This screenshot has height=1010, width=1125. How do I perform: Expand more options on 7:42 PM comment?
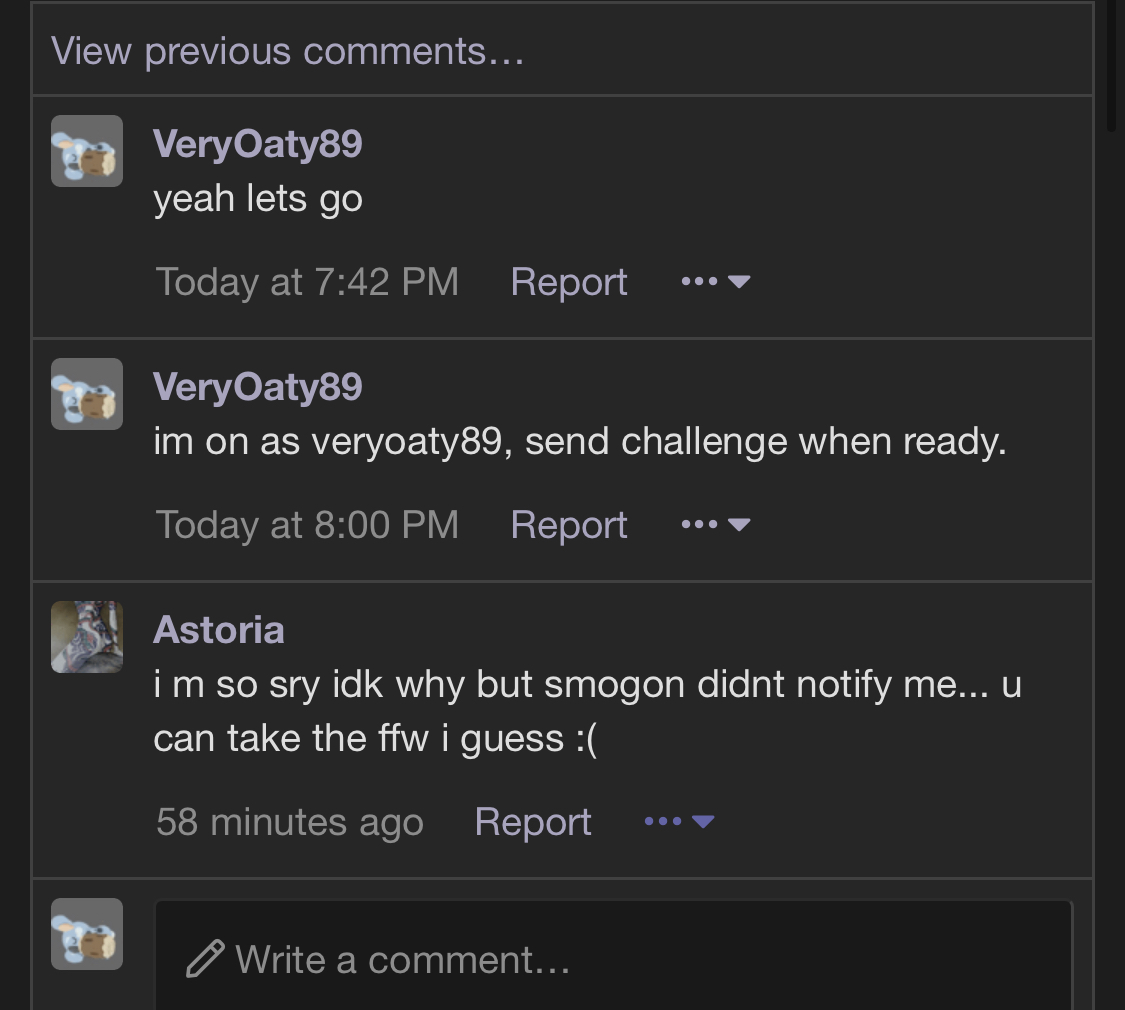pyautogui.click(x=716, y=281)
